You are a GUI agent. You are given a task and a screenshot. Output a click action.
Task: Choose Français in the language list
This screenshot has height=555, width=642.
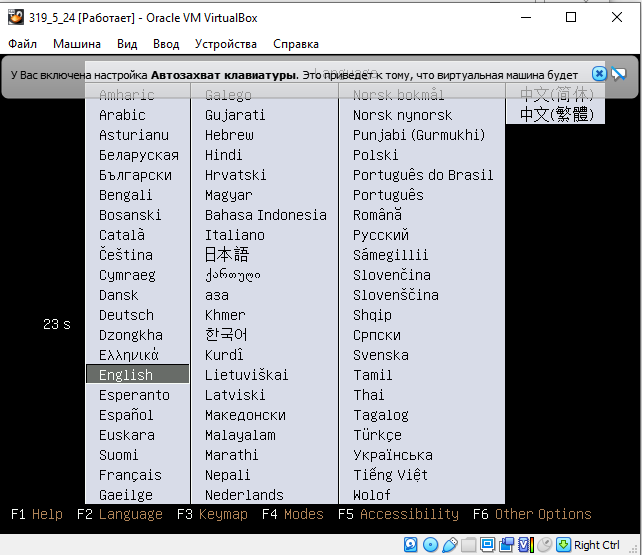pyautogui.click(x=130, y=475)
